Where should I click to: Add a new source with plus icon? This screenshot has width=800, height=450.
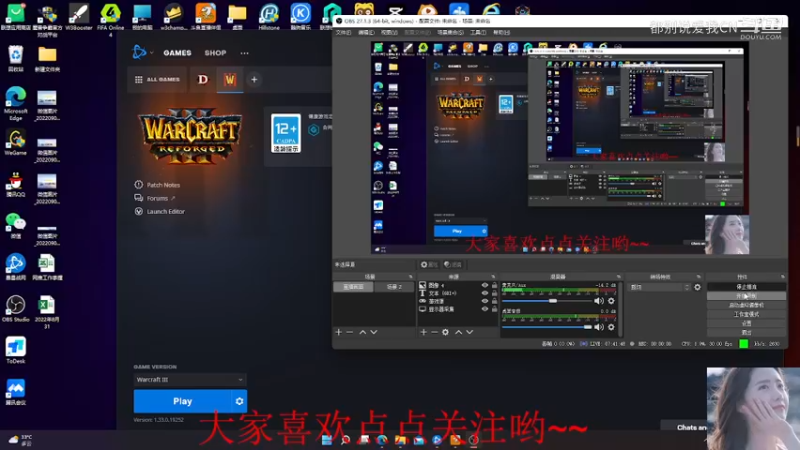click(x=423, y=332)
